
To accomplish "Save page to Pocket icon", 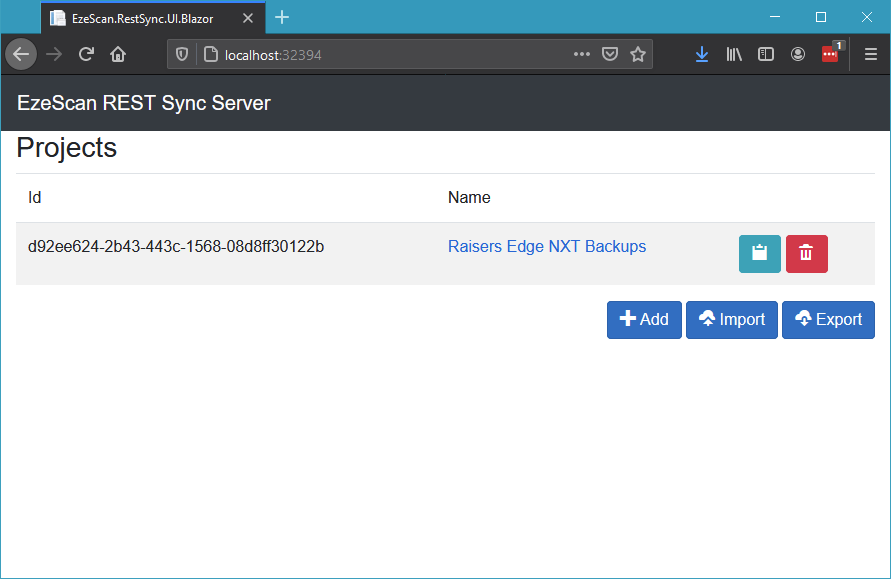I will tap(610, 55).
